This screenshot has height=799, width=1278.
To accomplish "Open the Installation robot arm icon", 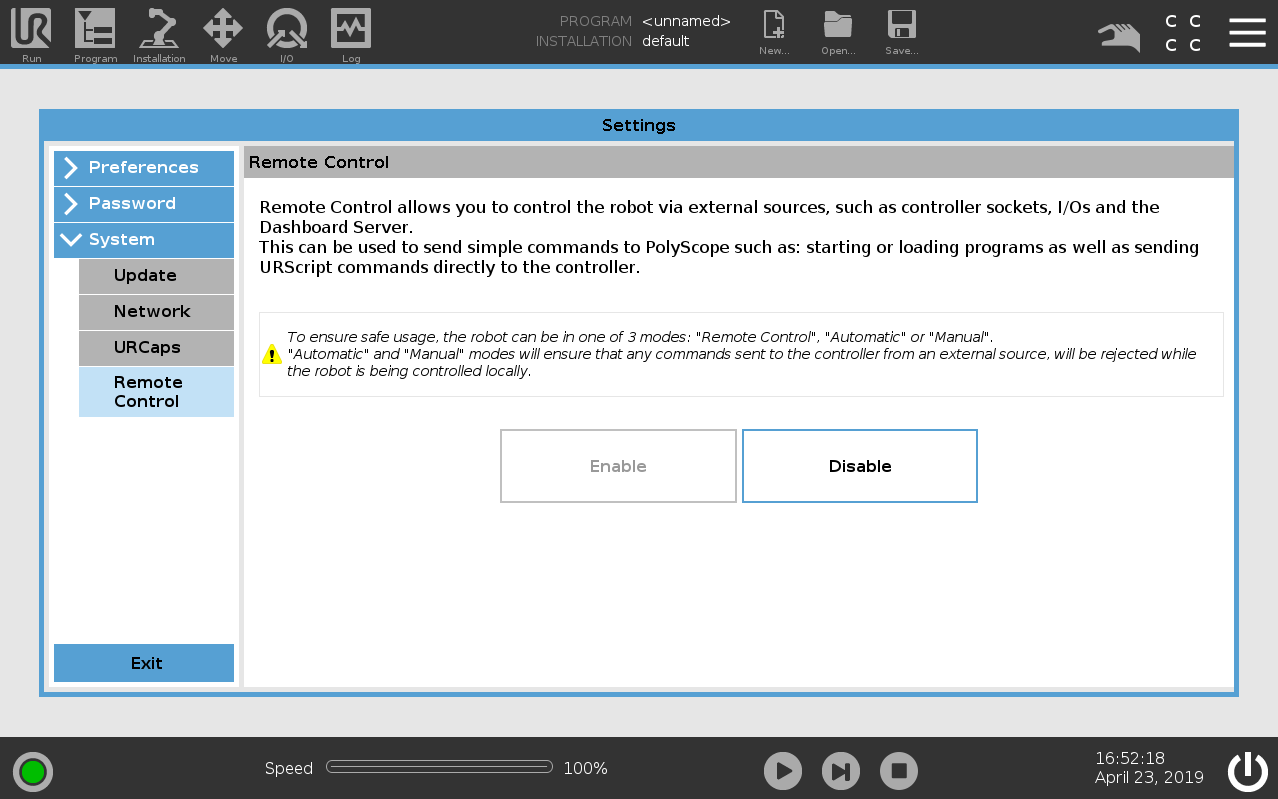I will [x=159, y=30].
